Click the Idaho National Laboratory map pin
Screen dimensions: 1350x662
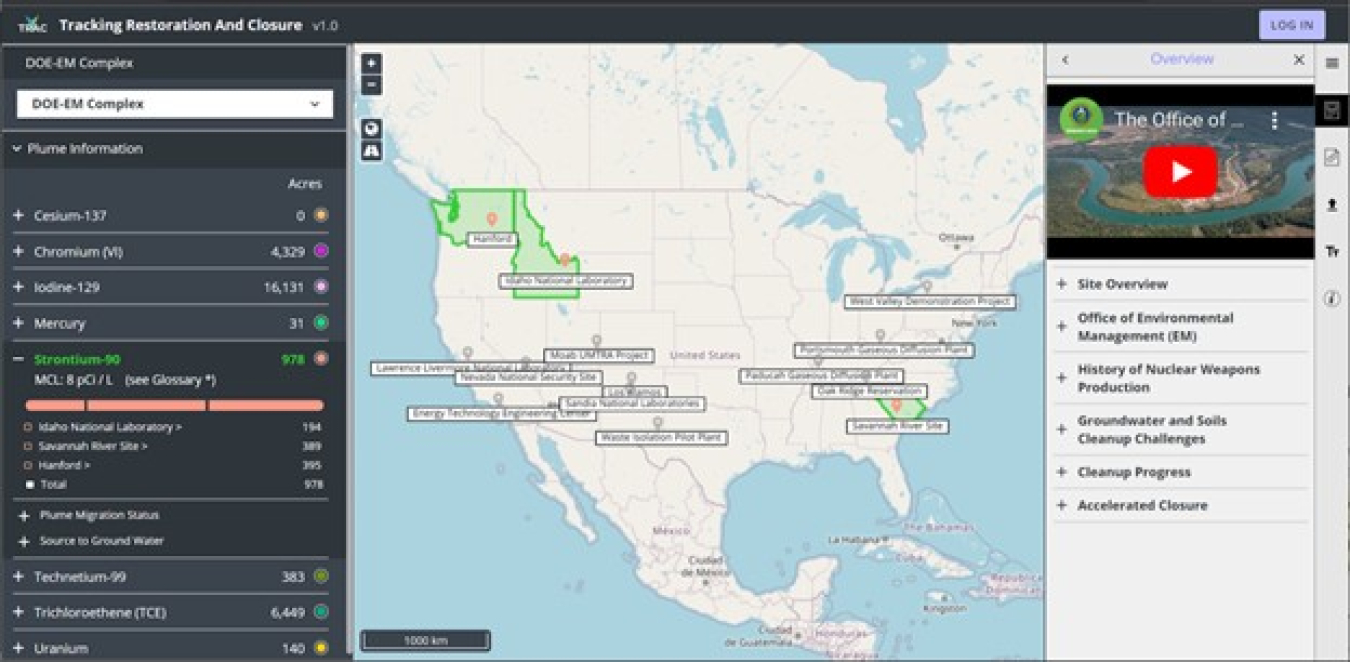point(564,260)
